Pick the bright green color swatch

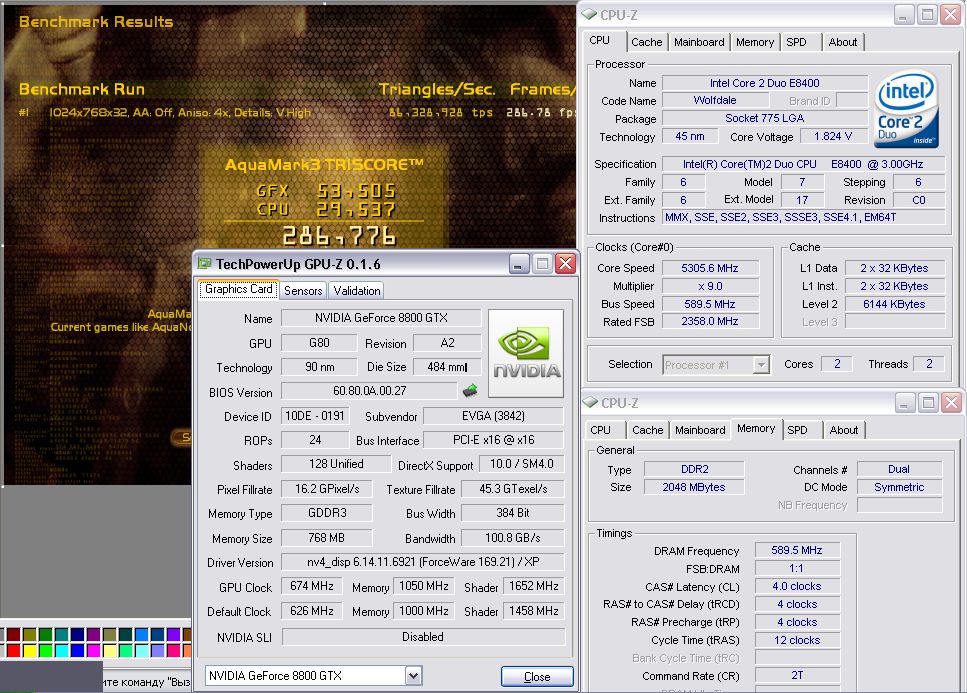point(45,650)
